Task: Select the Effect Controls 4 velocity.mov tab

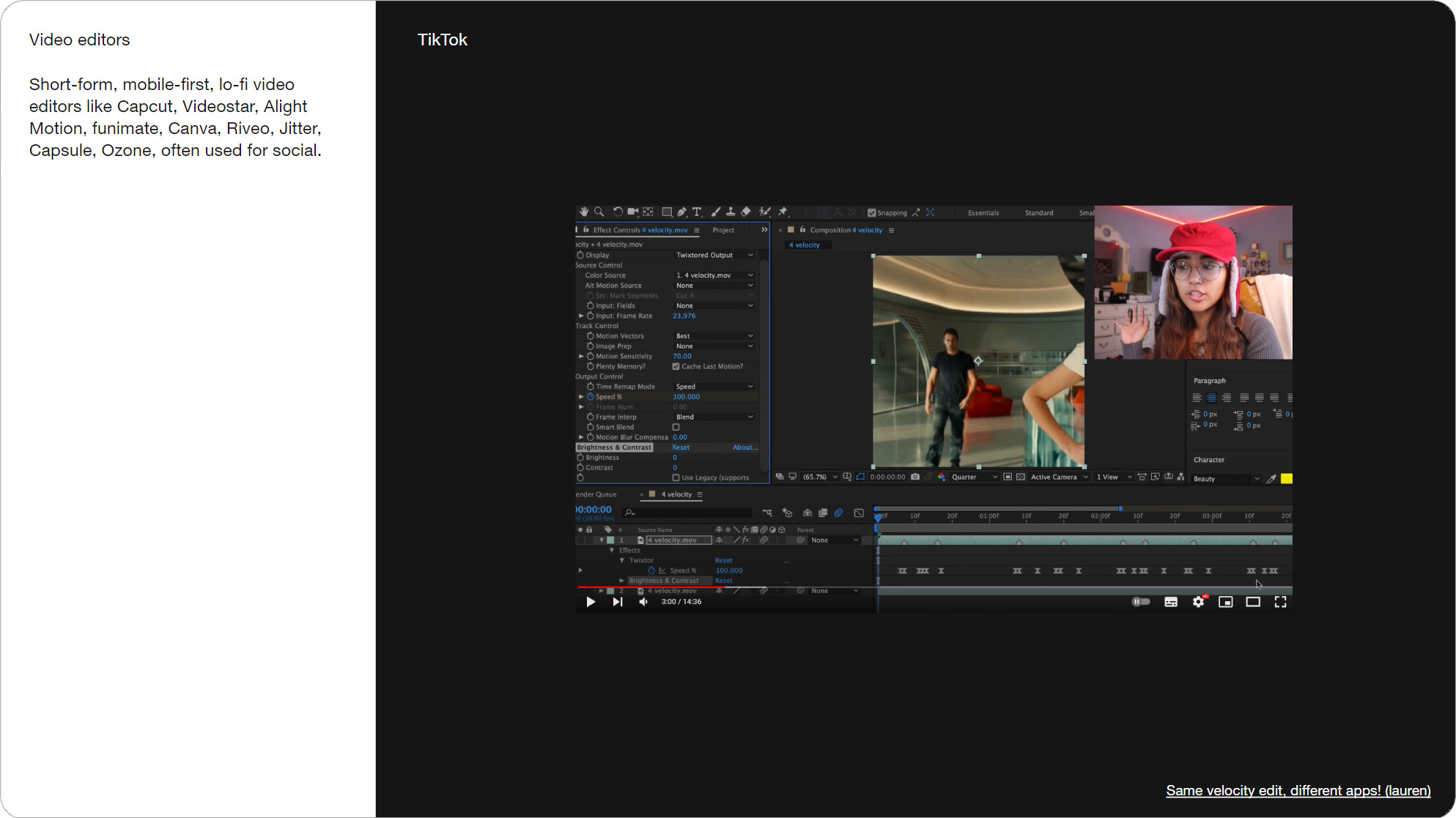Action: [x=640, y=230]
